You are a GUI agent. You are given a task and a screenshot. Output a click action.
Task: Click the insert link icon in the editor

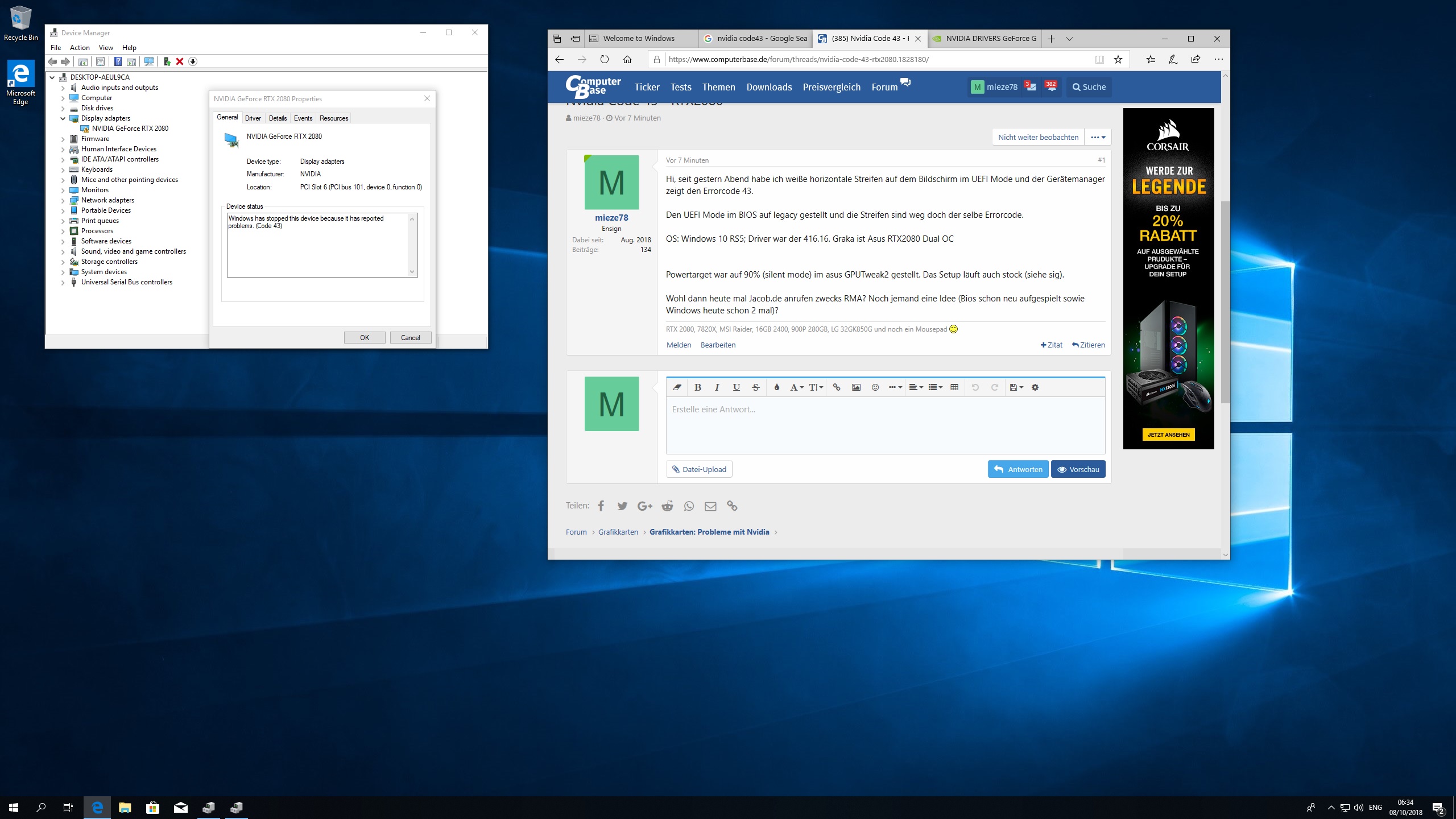click(837, 387)
